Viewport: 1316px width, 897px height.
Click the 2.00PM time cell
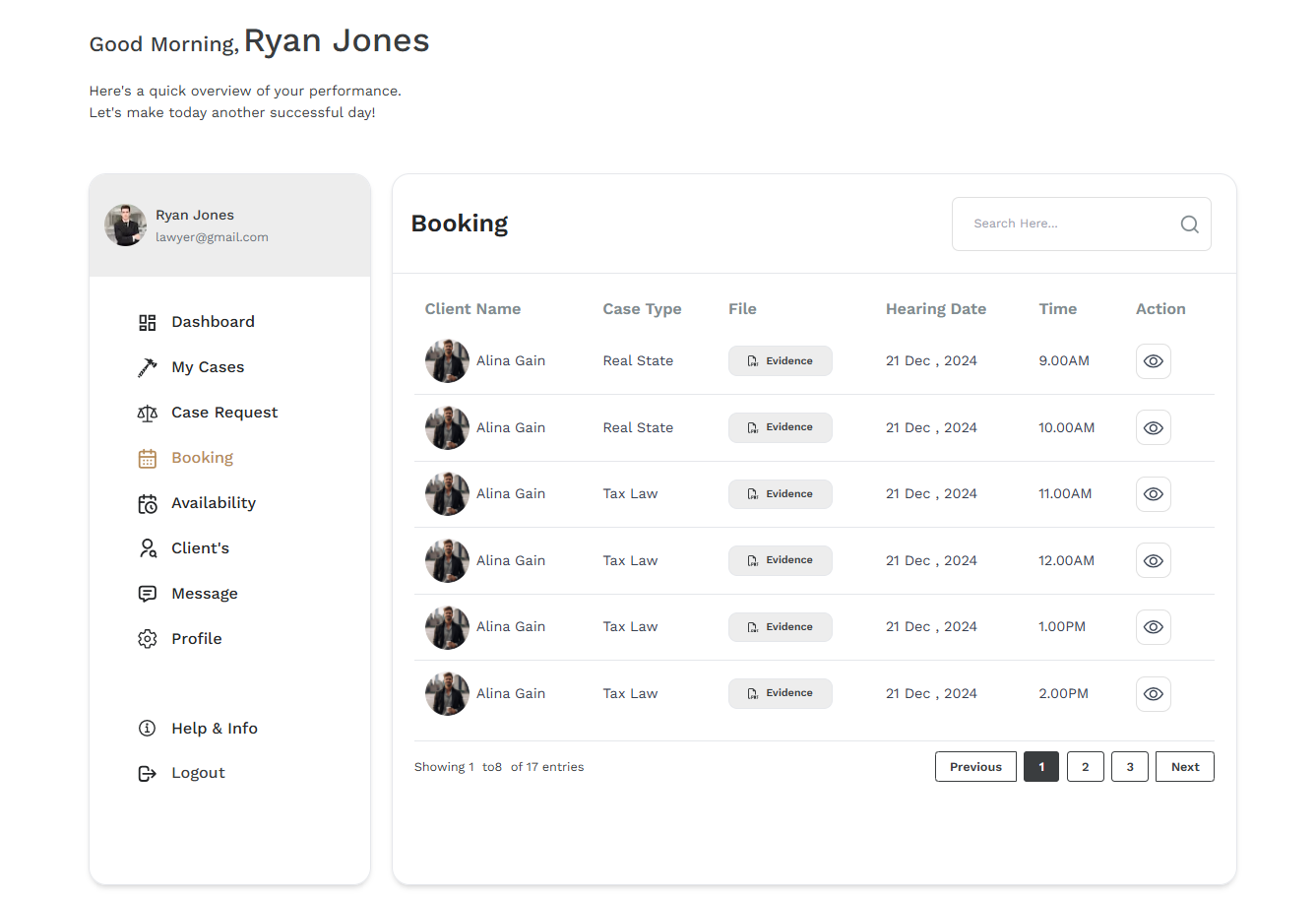point(1064,693)
